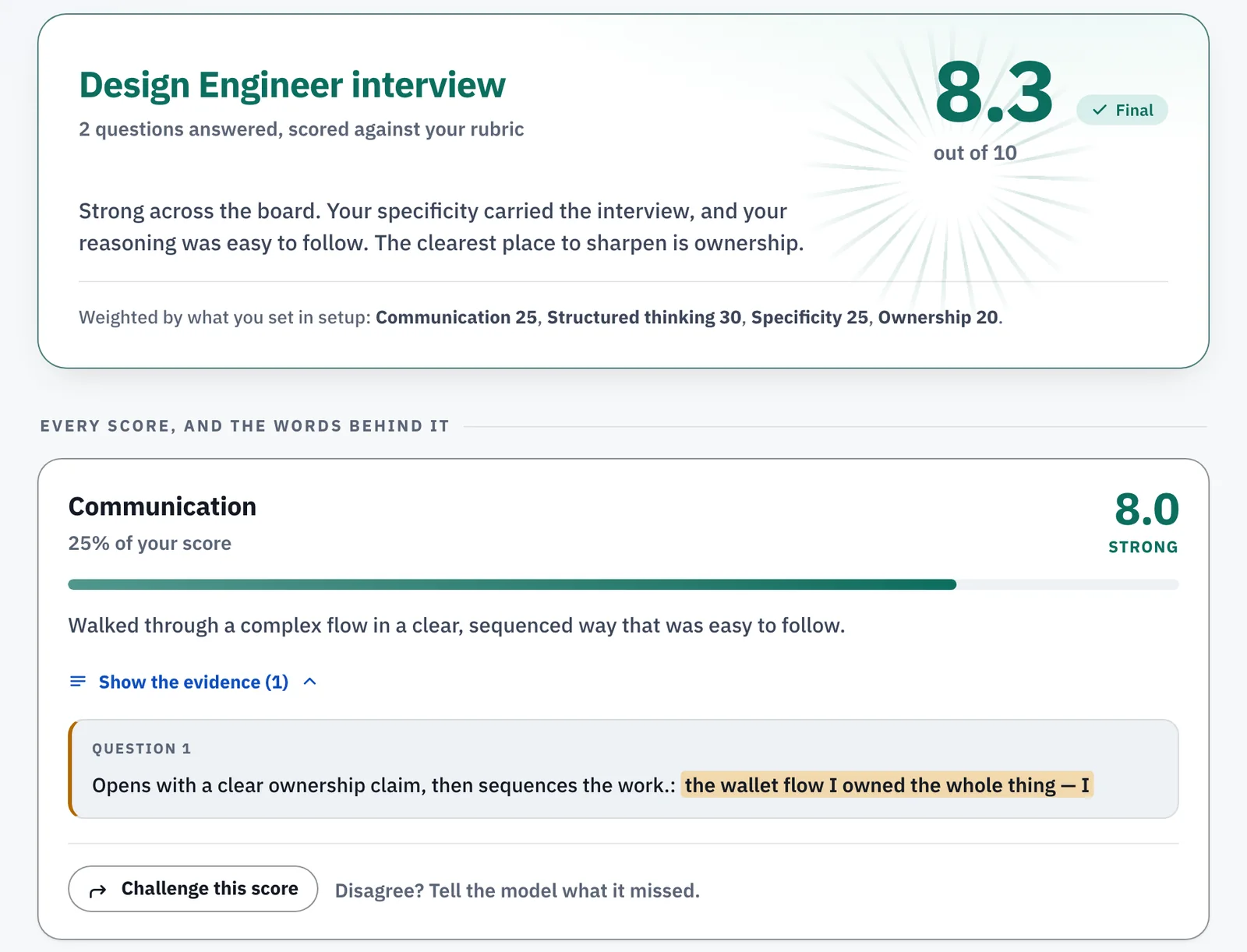Click the Challenge this score button

(193, 889)
